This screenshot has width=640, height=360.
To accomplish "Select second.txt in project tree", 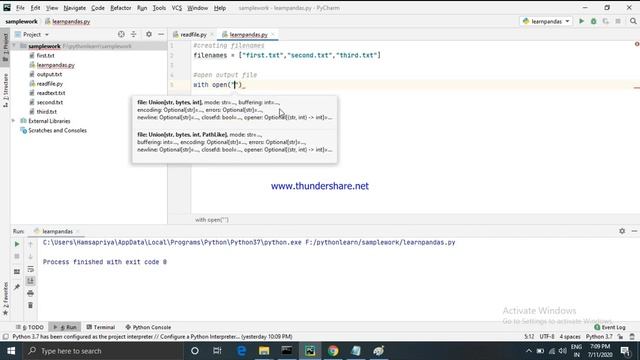I will pyautogui.click(x=50, y=102).
